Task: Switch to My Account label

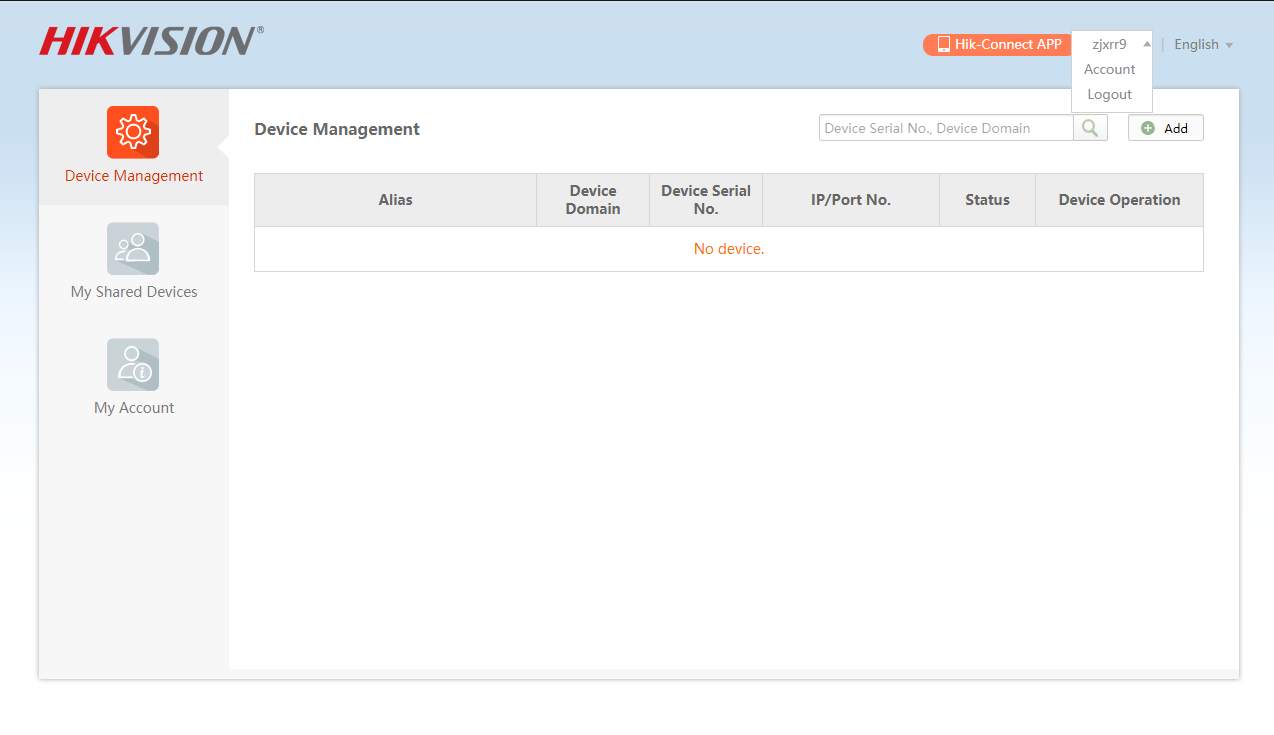Action: pos(134,408)
